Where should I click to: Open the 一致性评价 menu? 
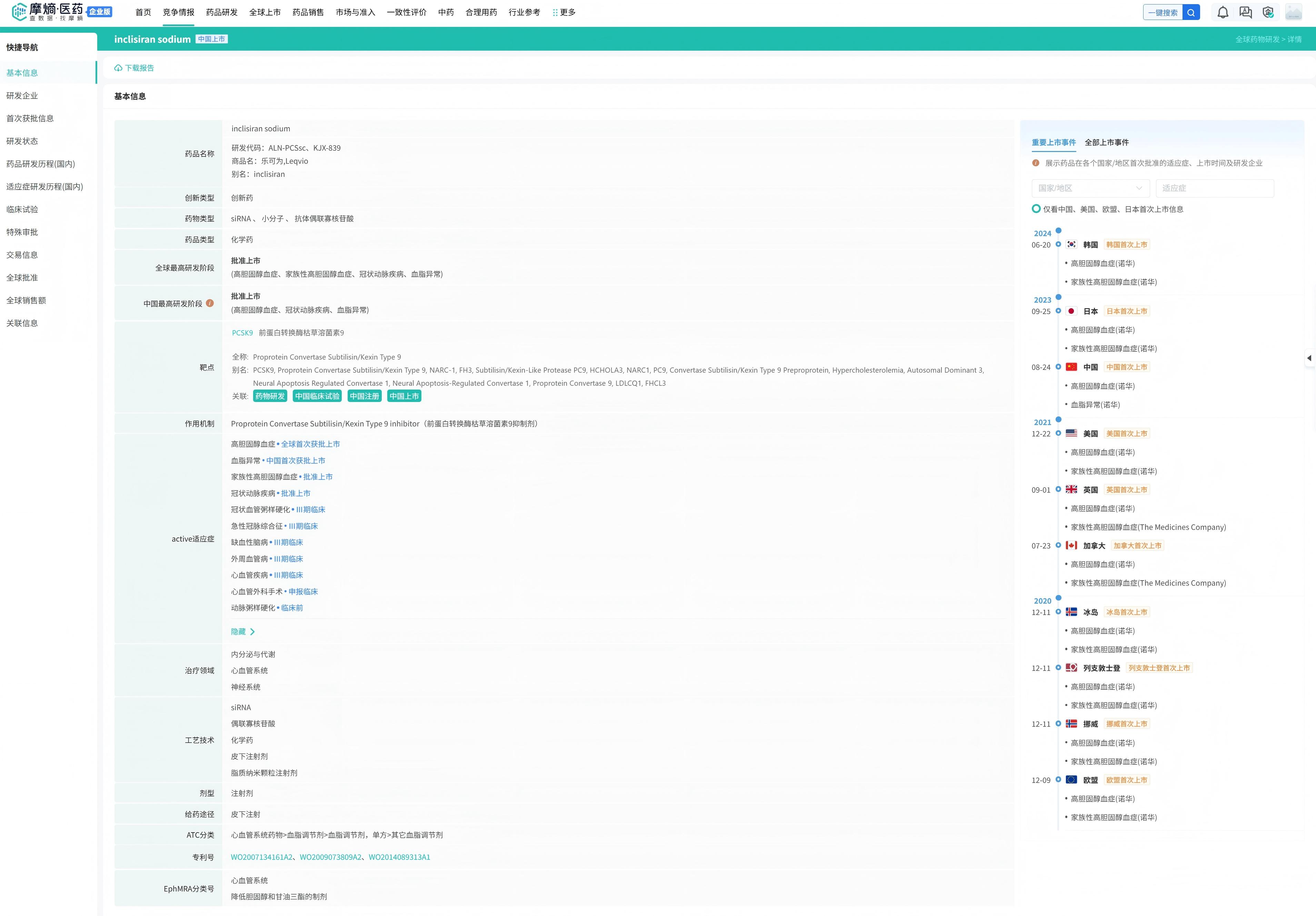pyautogui.click(x=406, y=13)
